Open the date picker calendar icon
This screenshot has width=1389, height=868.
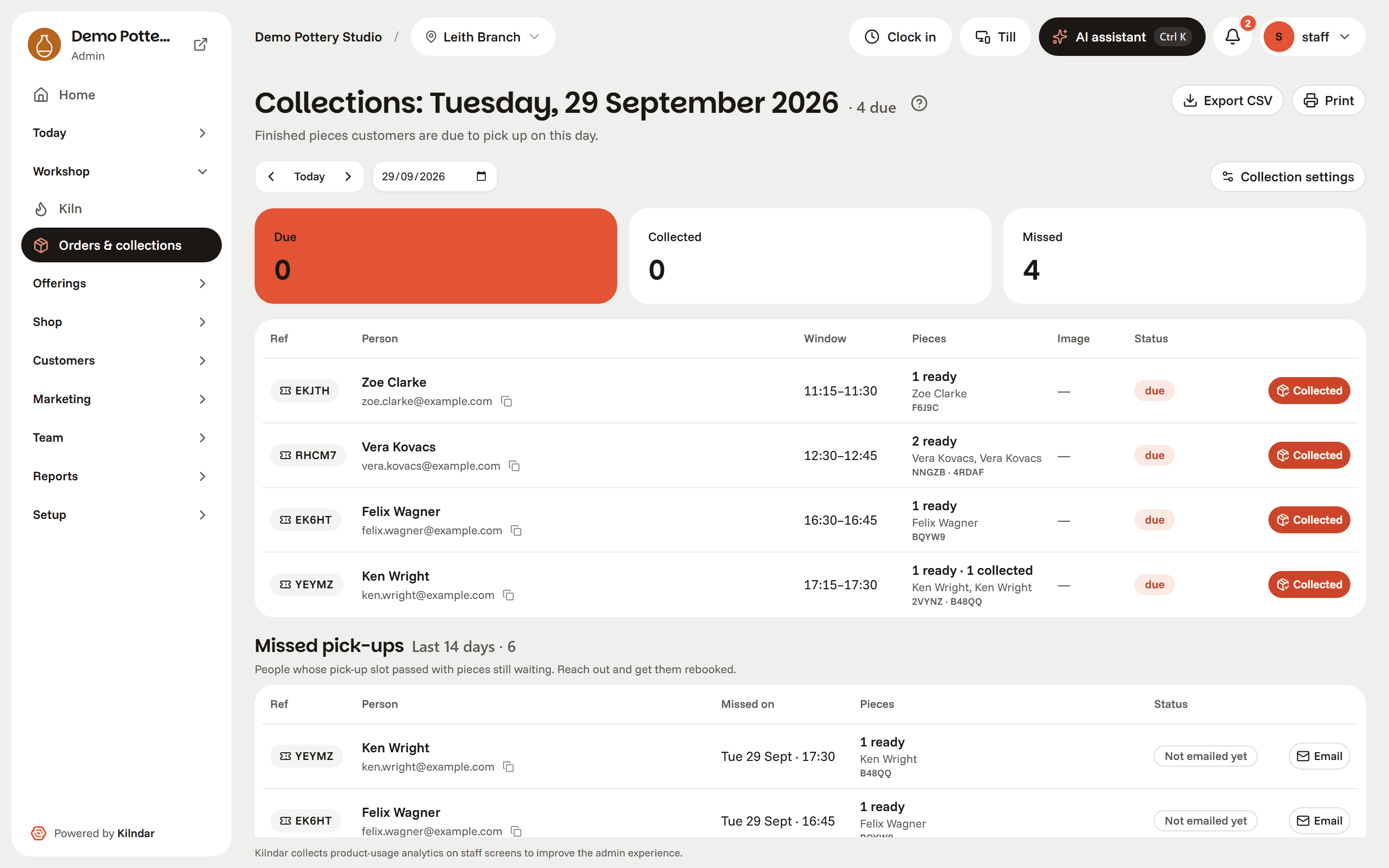point(481,176)
